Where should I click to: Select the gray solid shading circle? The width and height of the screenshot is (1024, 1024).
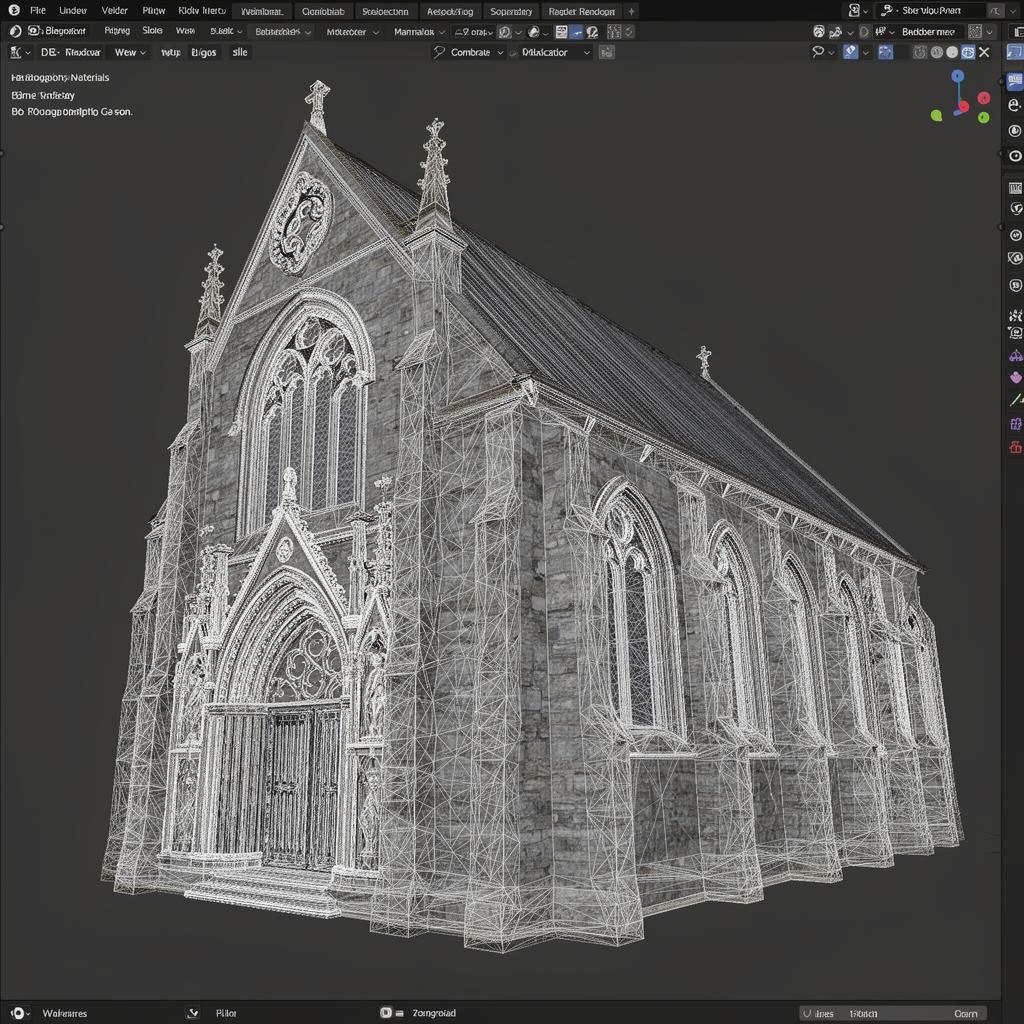[x=936, y=52]
